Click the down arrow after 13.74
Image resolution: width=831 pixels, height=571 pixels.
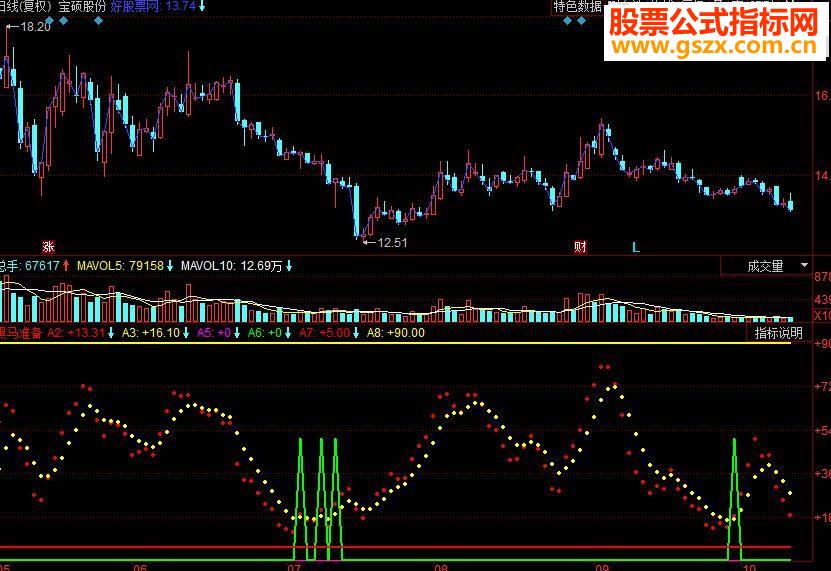[201, 7]
